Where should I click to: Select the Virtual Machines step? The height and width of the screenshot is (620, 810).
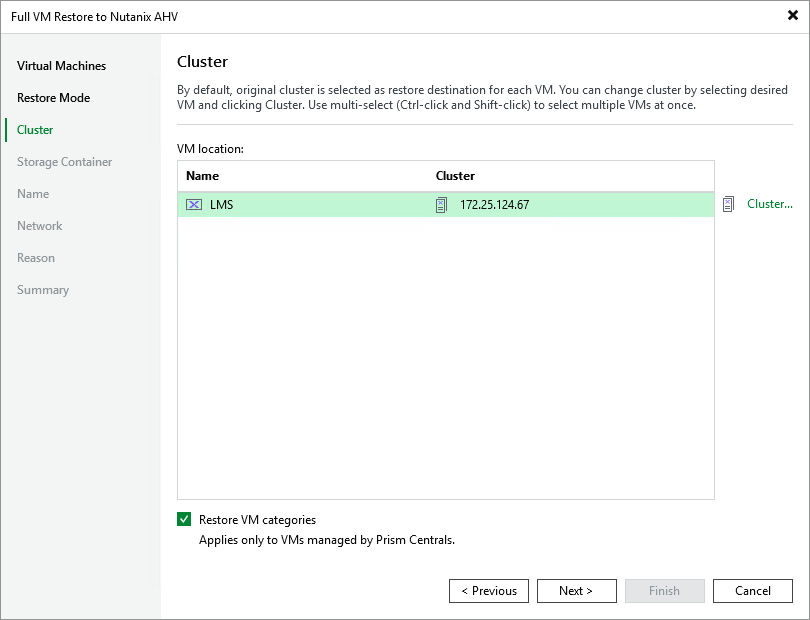click(60, 66)
